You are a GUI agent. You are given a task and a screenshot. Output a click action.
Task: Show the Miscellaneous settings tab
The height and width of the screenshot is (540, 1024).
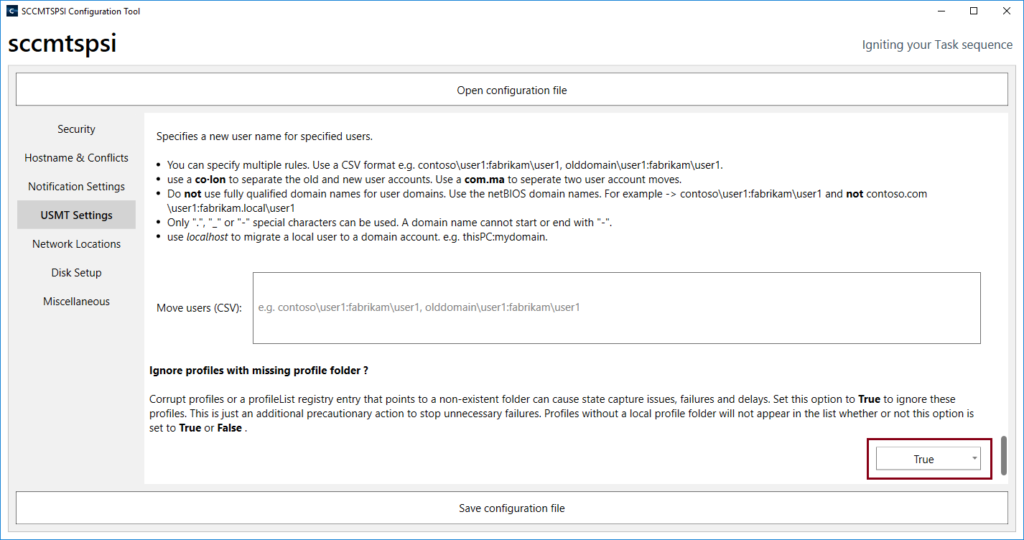tap(76, 302)
